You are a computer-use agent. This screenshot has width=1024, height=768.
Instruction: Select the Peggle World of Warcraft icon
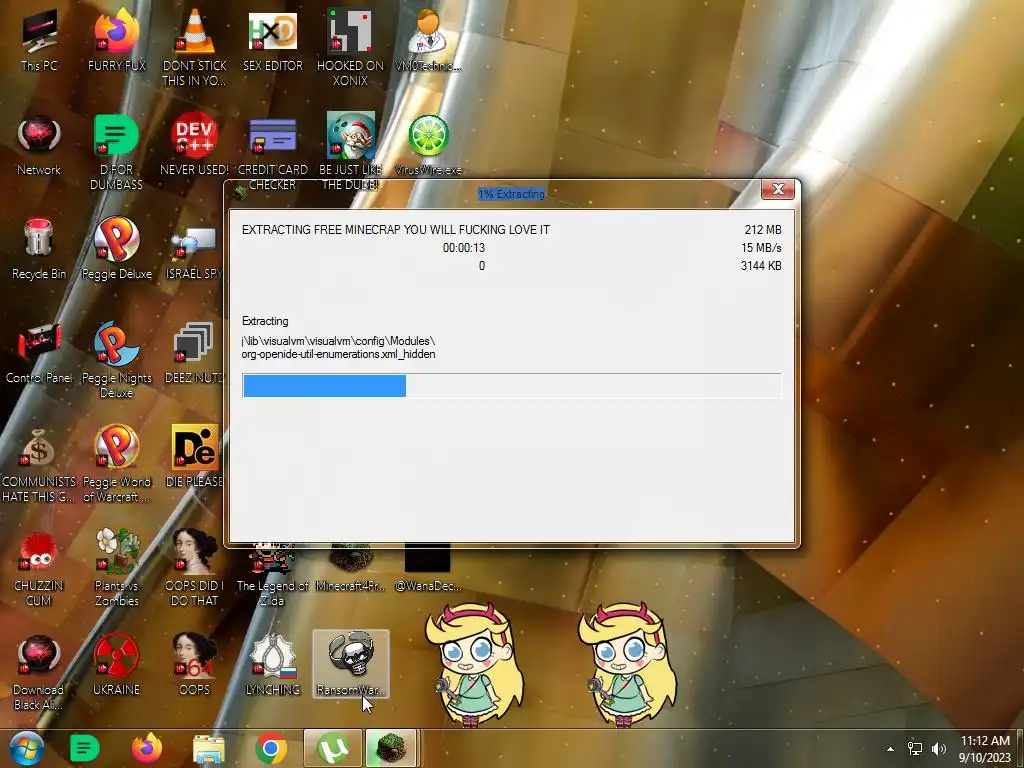[x=116, y=464]
